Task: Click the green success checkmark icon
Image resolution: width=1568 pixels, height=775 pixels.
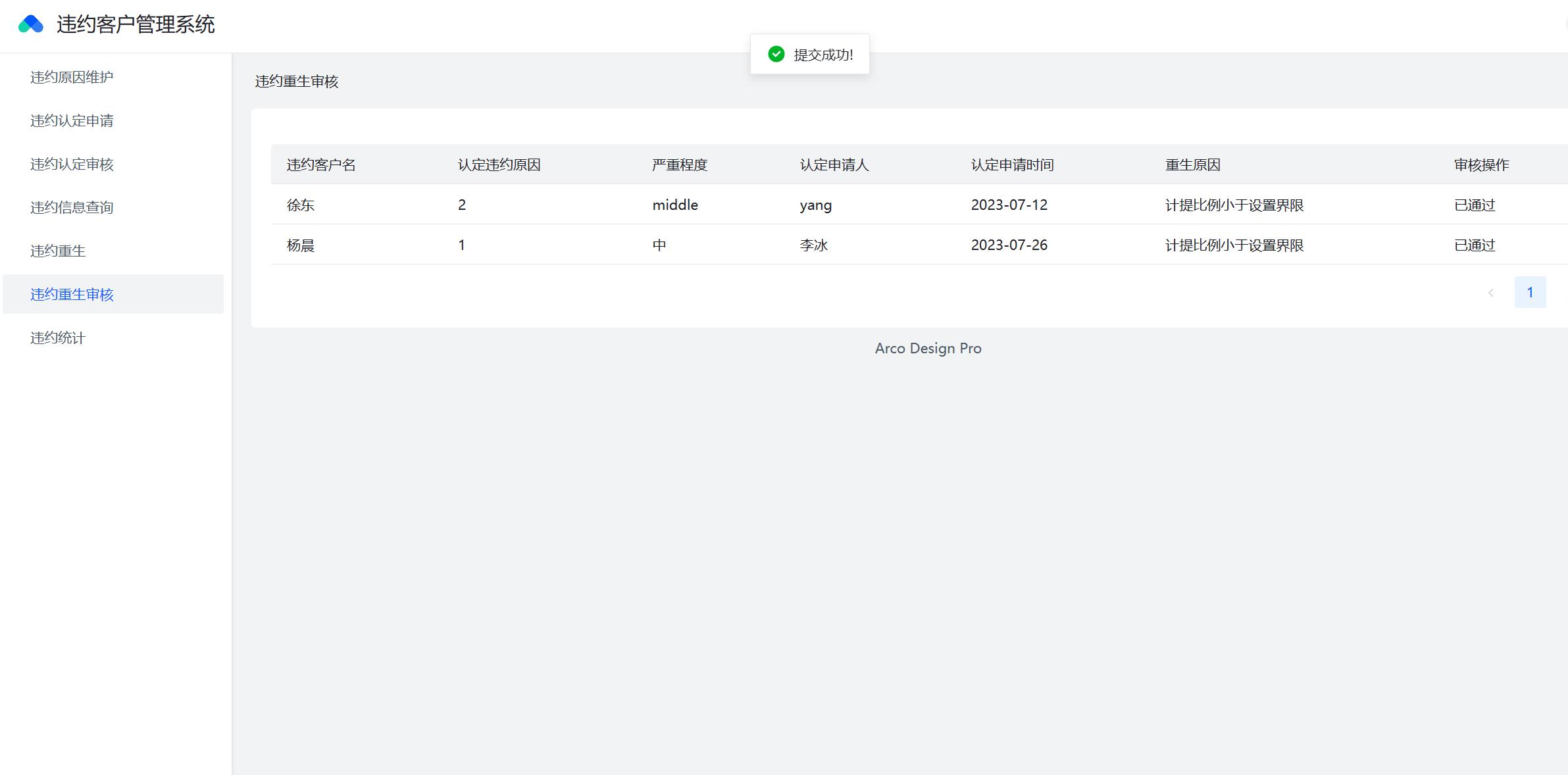Action: tap(776, 54)
